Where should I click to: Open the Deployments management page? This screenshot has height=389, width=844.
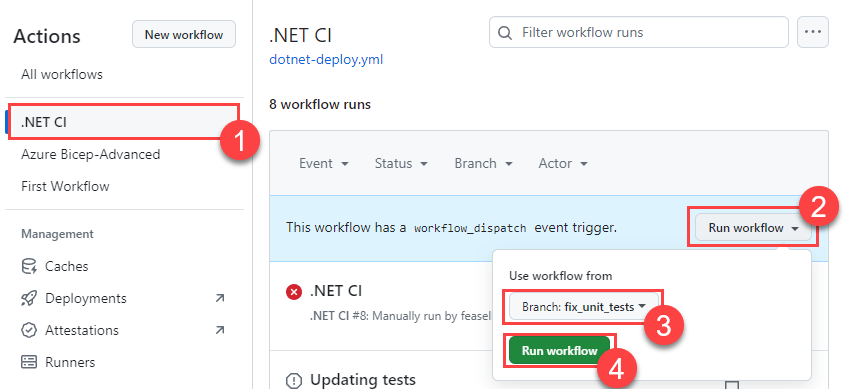86,298
